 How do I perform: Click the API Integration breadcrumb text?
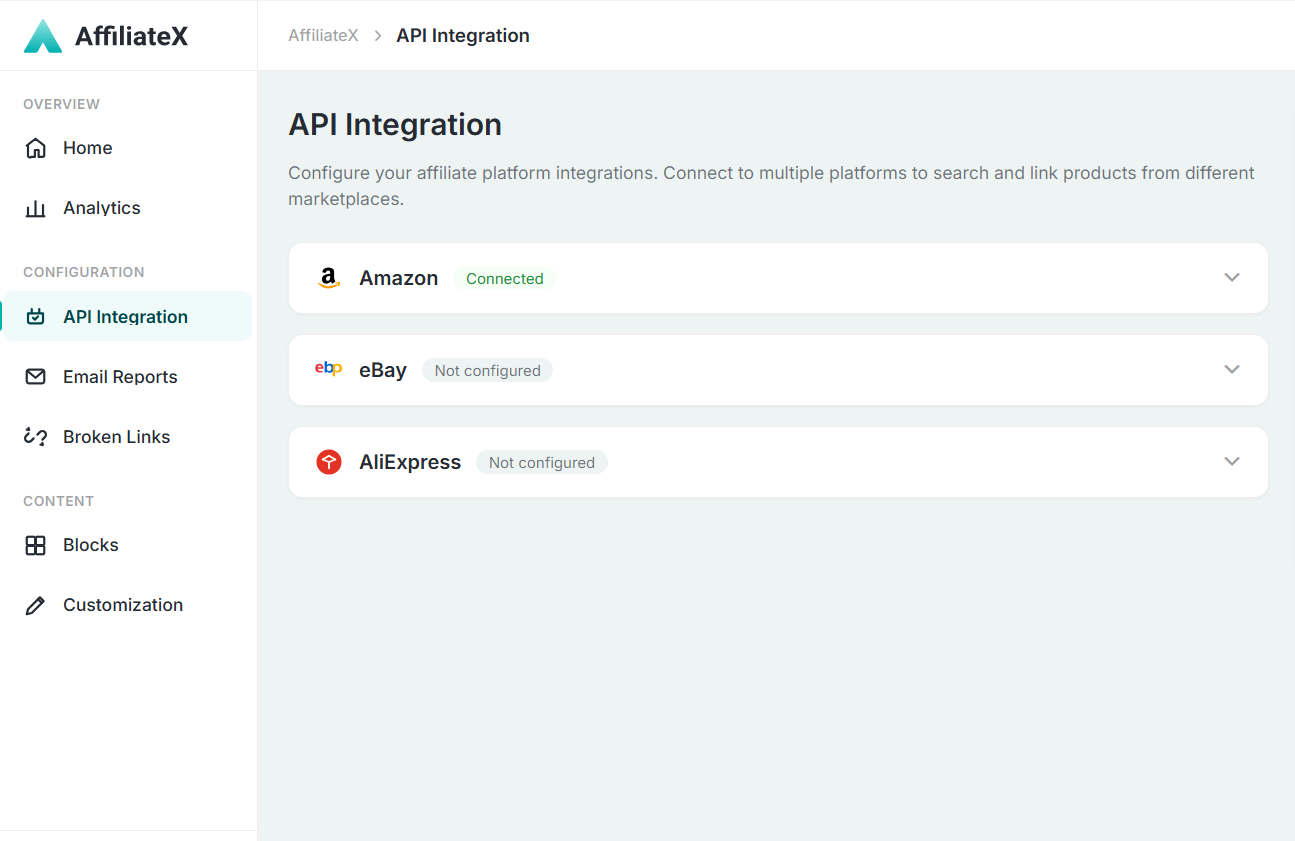click(463, 36)
